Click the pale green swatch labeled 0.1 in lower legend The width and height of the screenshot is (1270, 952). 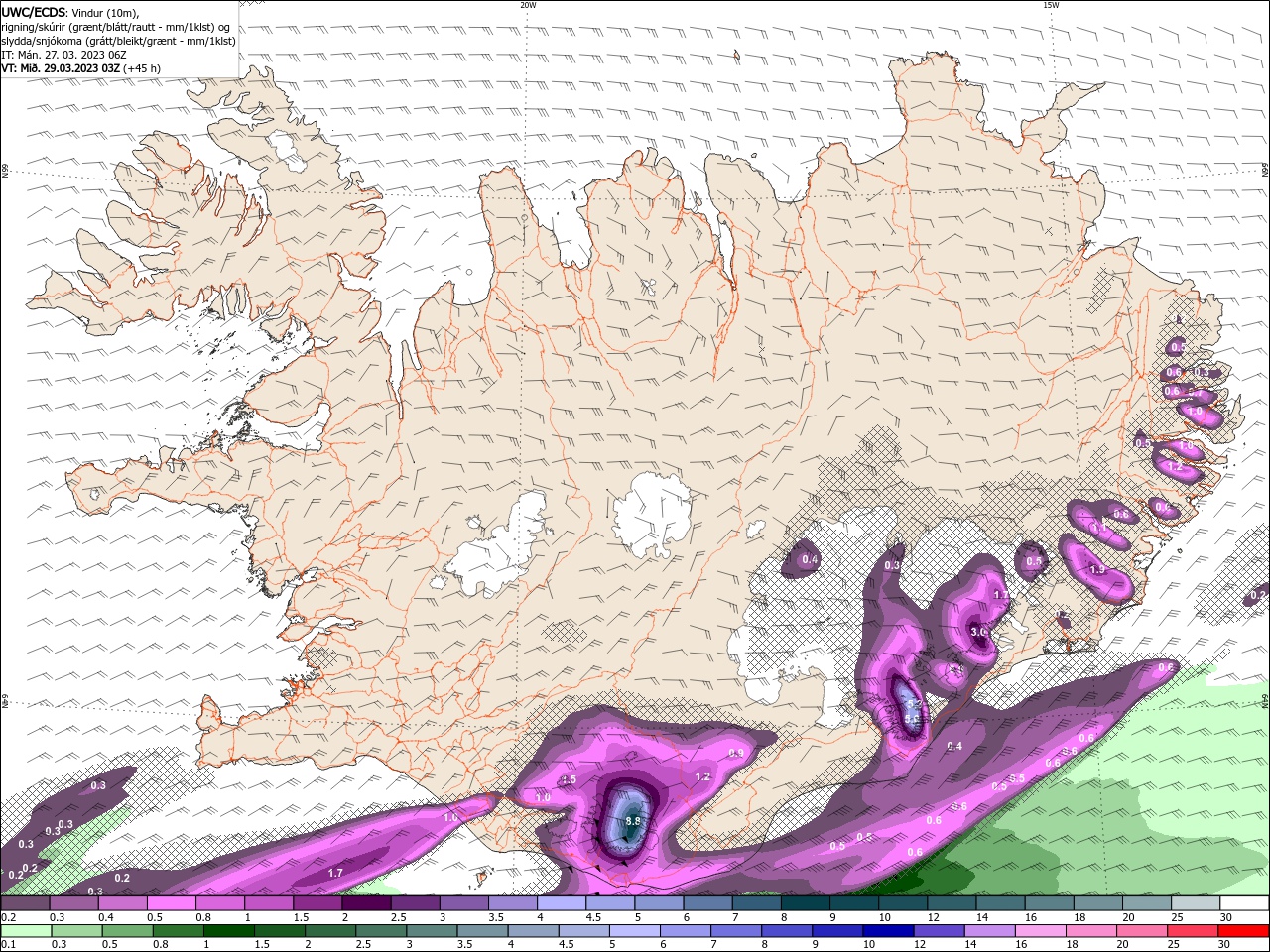click(x=25, y=931)
